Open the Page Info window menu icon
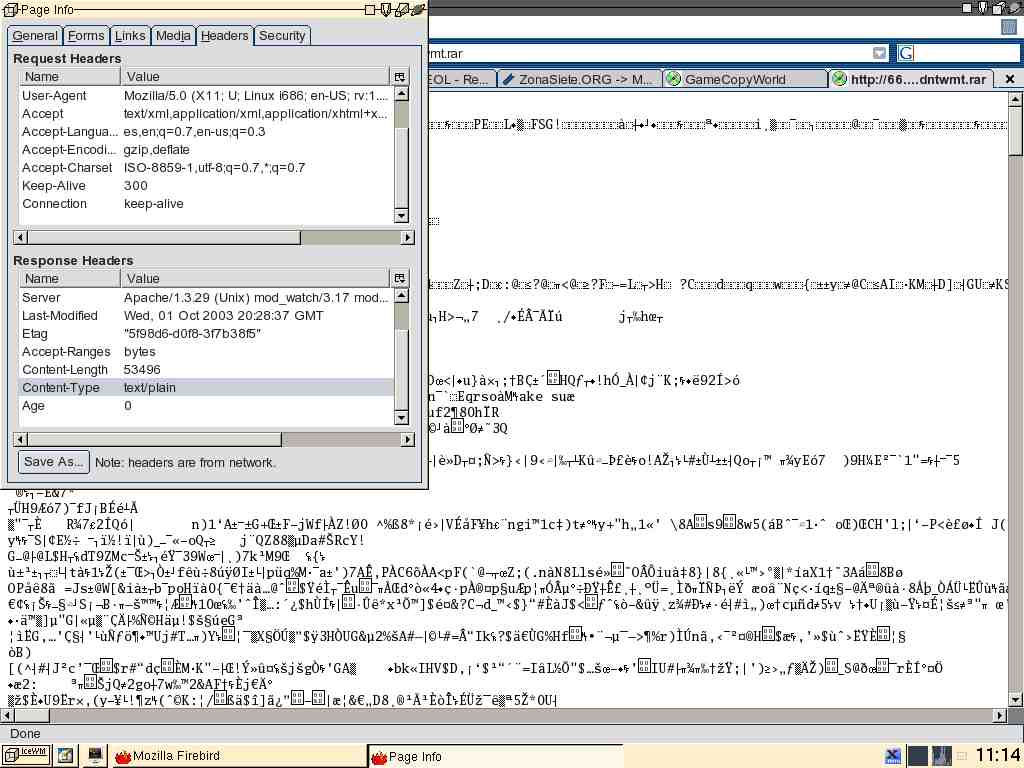 [10, 10]
